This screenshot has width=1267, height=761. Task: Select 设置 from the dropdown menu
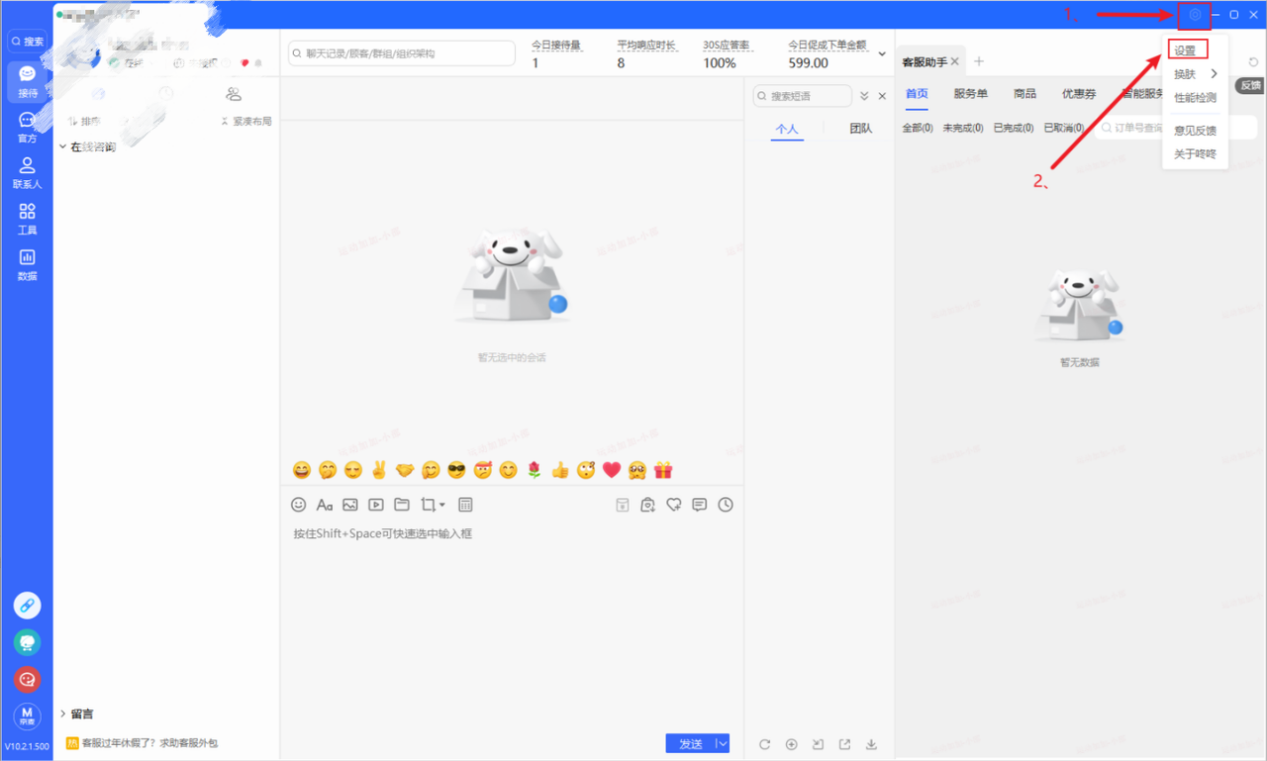(x=1186, y=50)
